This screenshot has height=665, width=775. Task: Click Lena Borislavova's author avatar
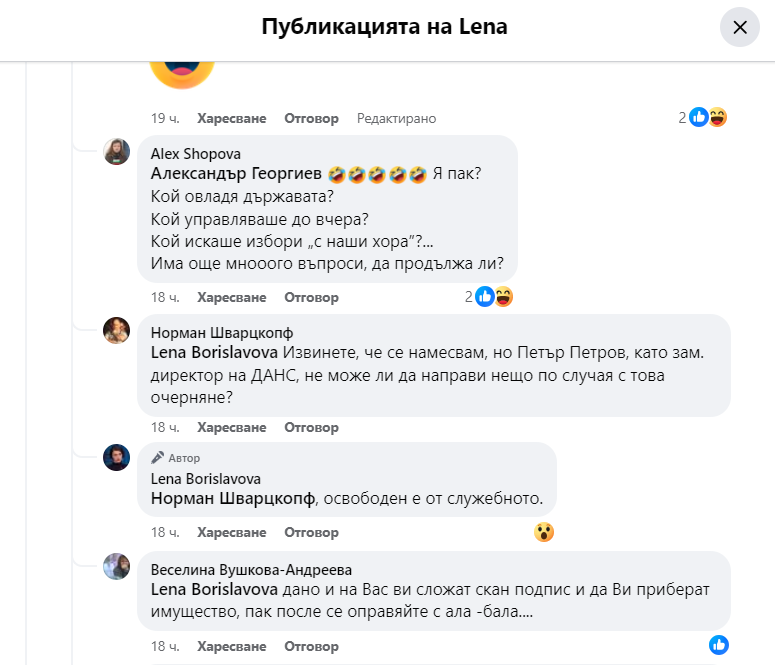(x=117, y=457)
